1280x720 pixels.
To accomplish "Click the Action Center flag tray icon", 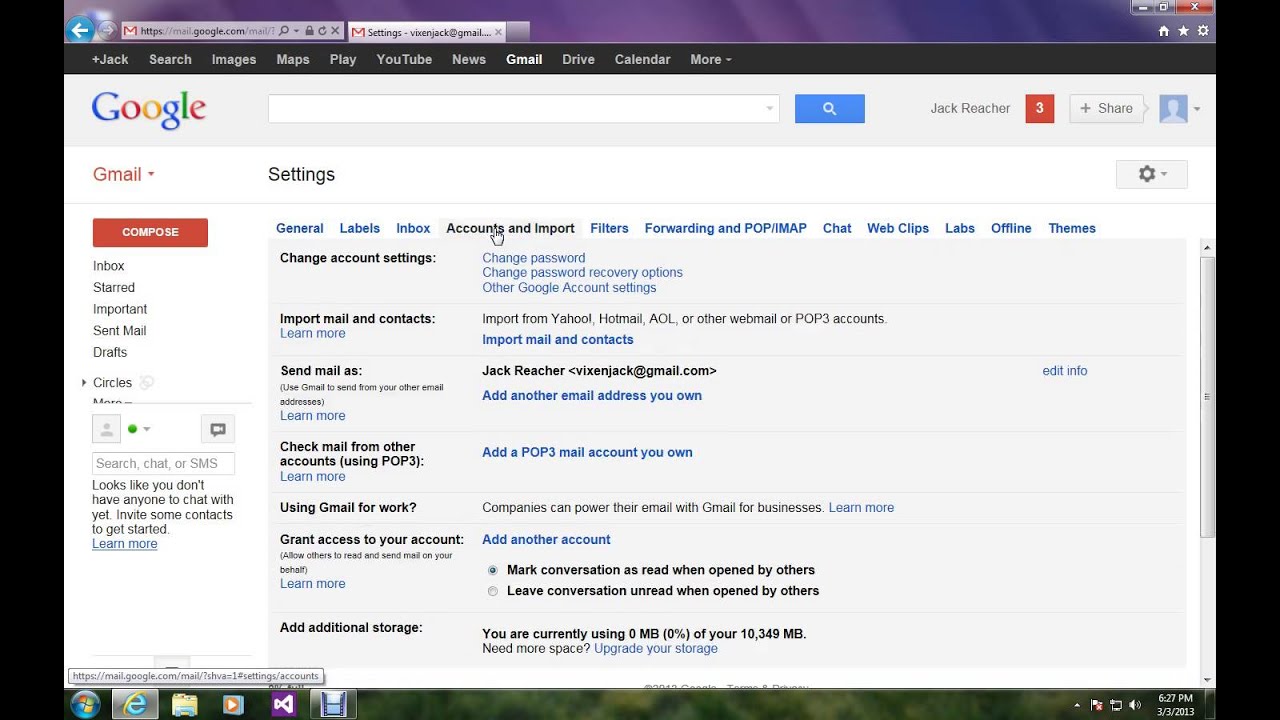I will [1098, 705].
